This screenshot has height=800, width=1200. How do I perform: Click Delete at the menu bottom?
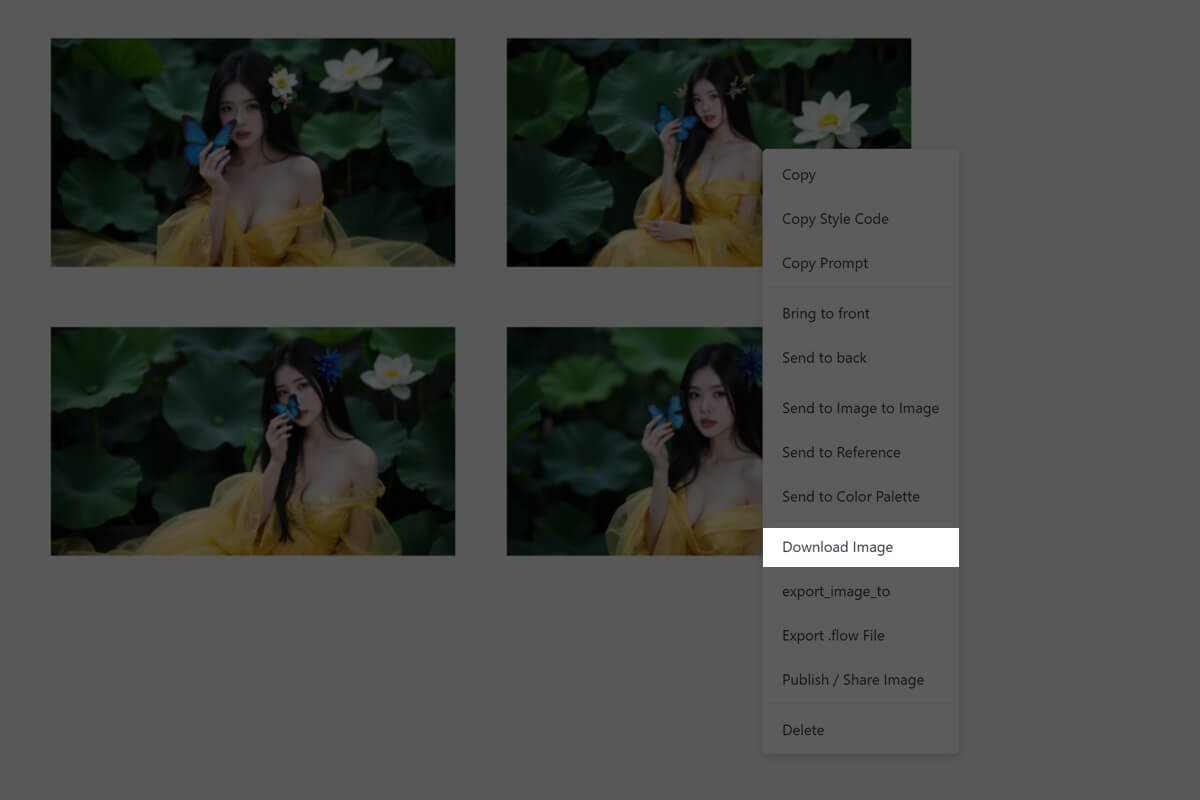click(x=803, y=730)
